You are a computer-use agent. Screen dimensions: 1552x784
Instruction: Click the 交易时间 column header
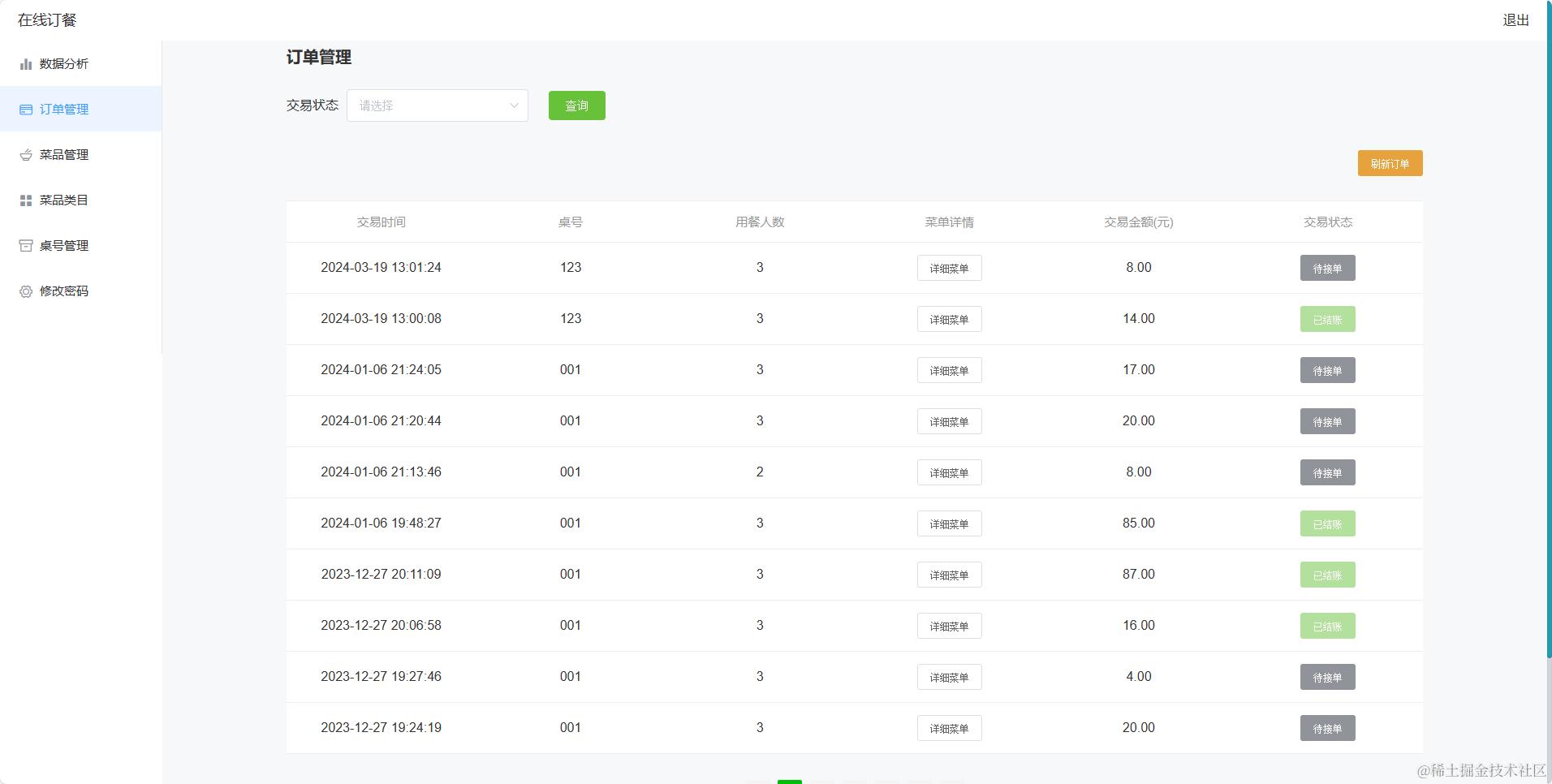(381, 222)
